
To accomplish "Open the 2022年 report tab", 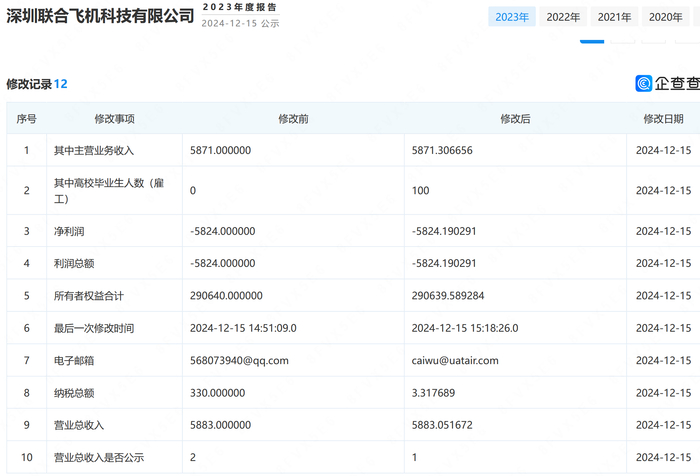I will click(563, 17).
